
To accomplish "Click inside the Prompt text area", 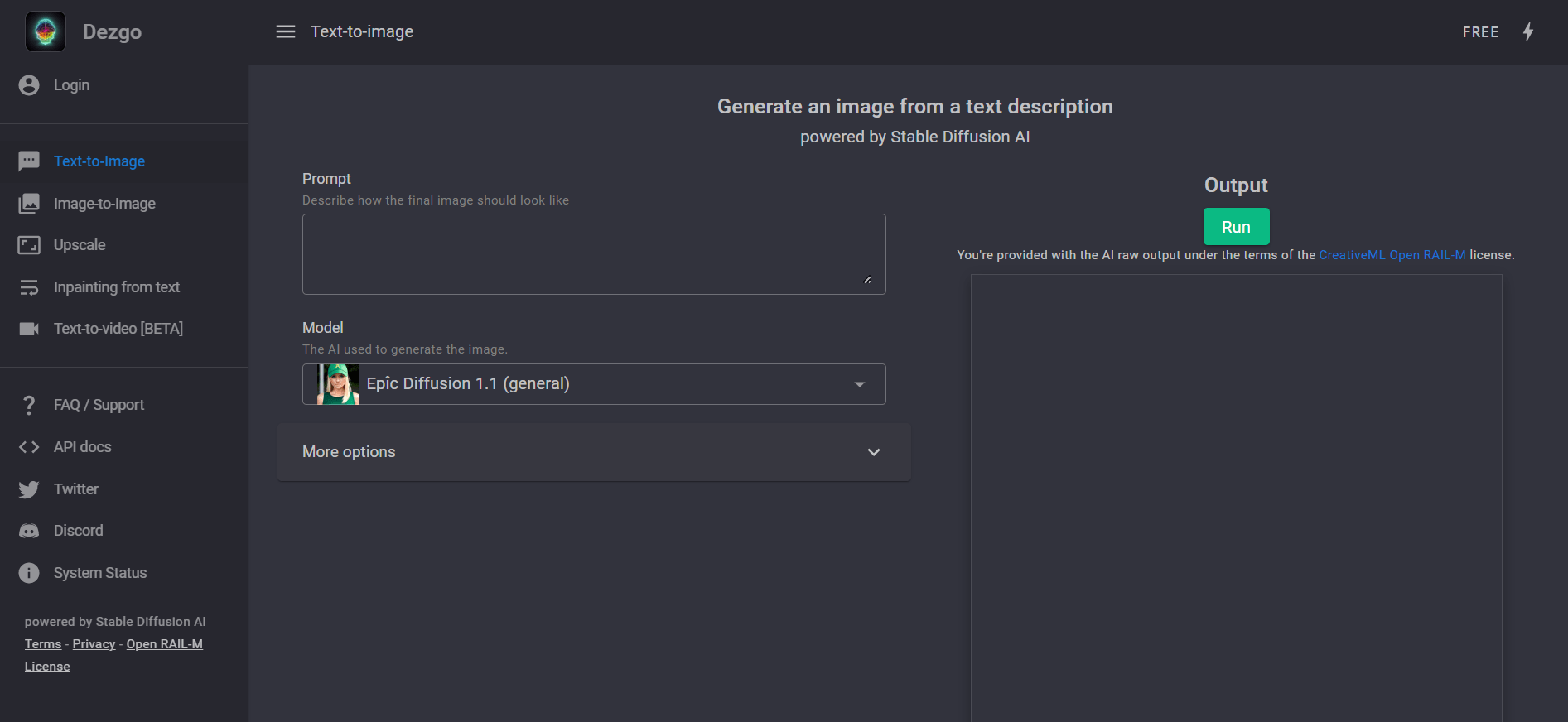I will tap(594, 254).
